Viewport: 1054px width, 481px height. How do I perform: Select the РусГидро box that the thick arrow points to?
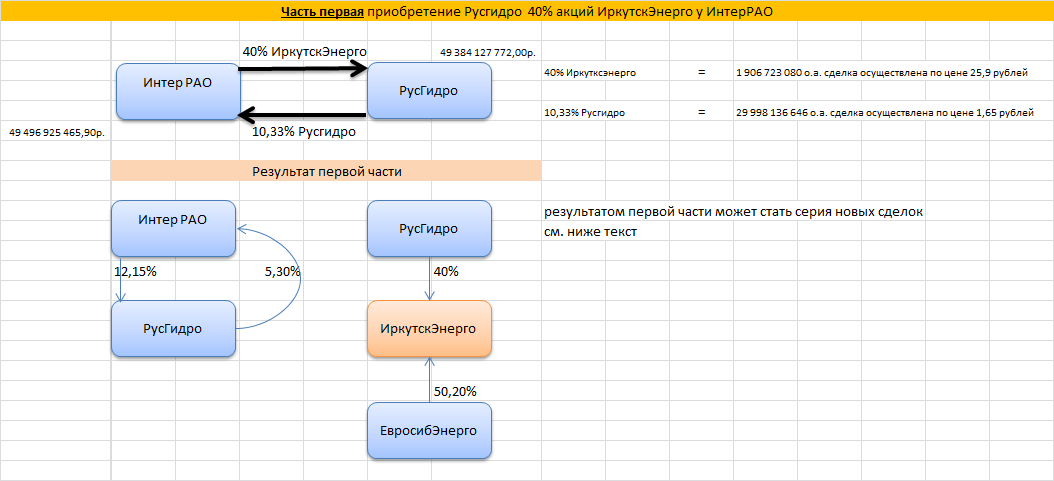point(430,91)
